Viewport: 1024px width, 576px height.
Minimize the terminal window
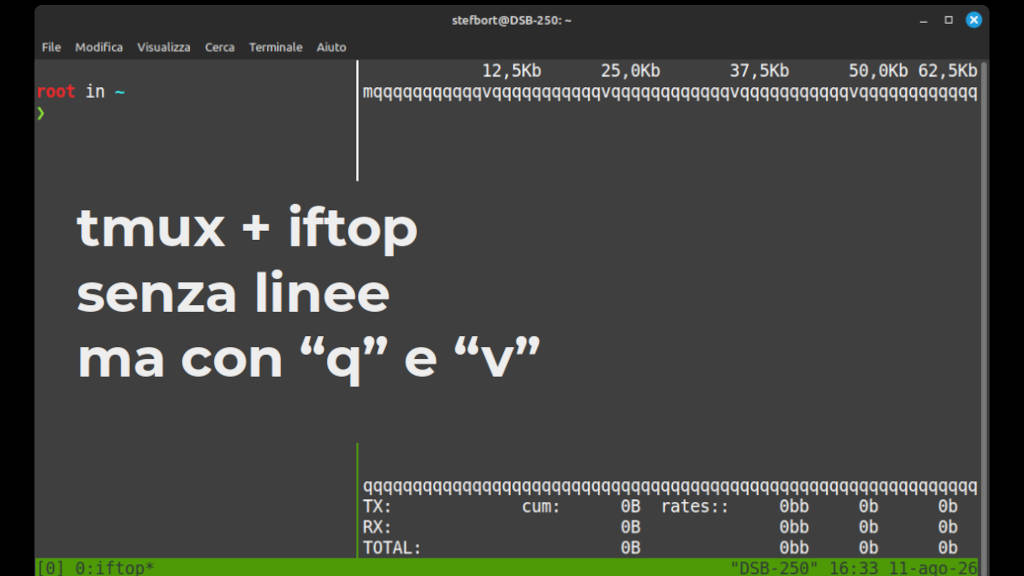pyautogui.click(x=923, y=20)
